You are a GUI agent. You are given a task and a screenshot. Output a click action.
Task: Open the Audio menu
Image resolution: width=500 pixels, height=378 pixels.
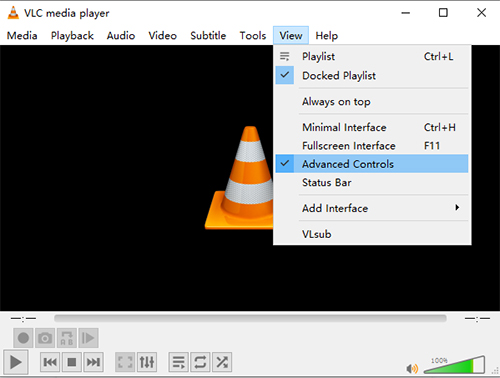(x=121, y=36)
